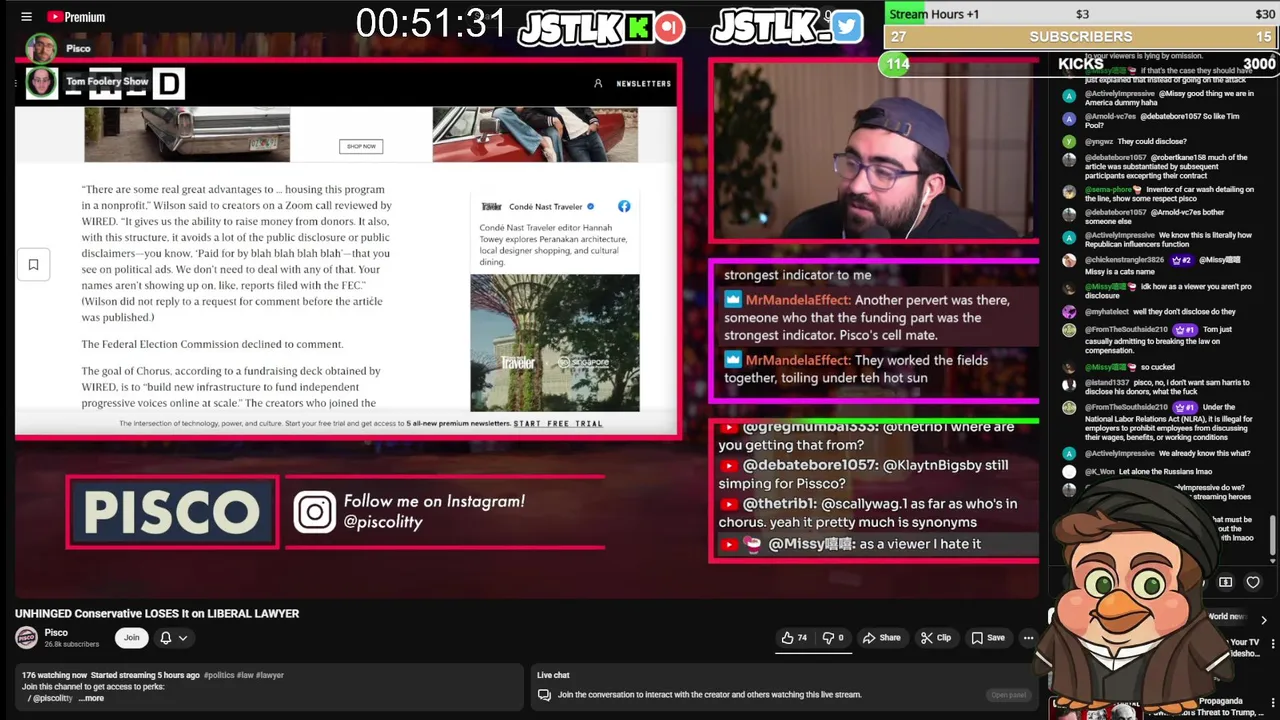Click the live chat speech bubble icon

[x=544, y=695]
